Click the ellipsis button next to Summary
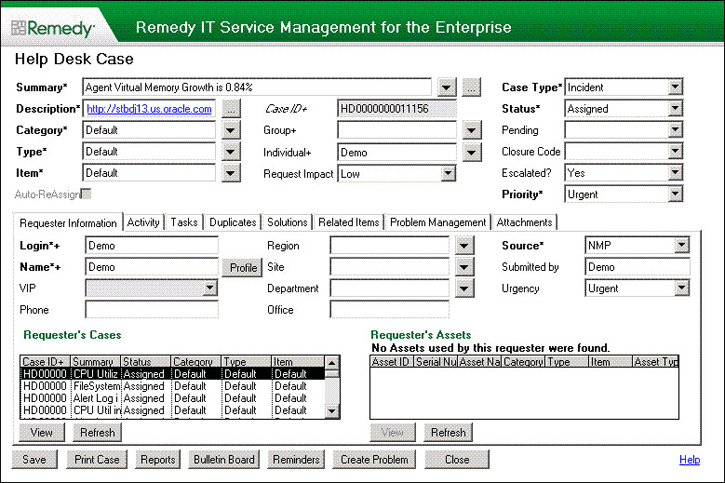 [472, 87]
